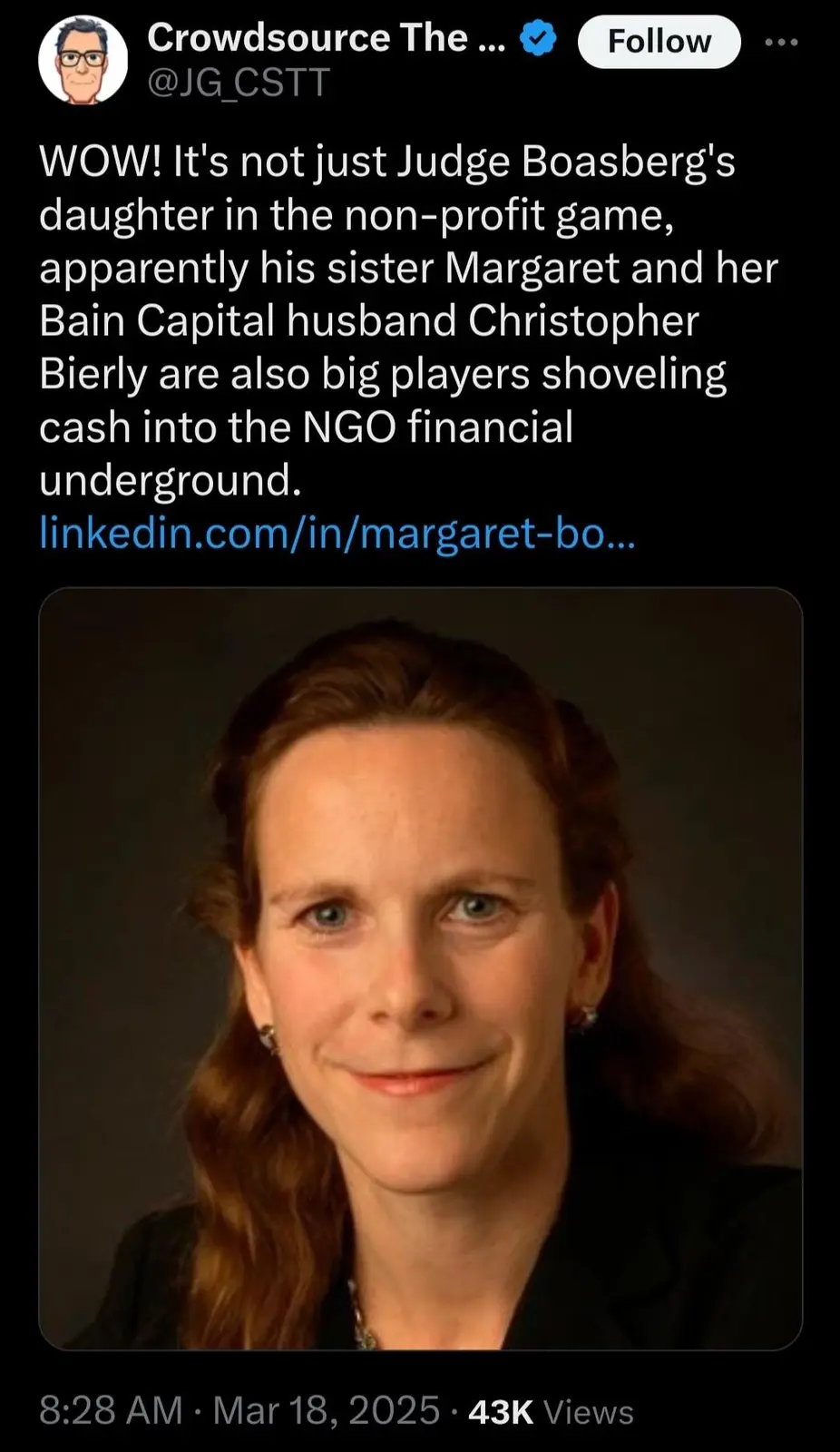Open the Crowdsource The ... profile avatar
840x1452 pixels.
83,61
